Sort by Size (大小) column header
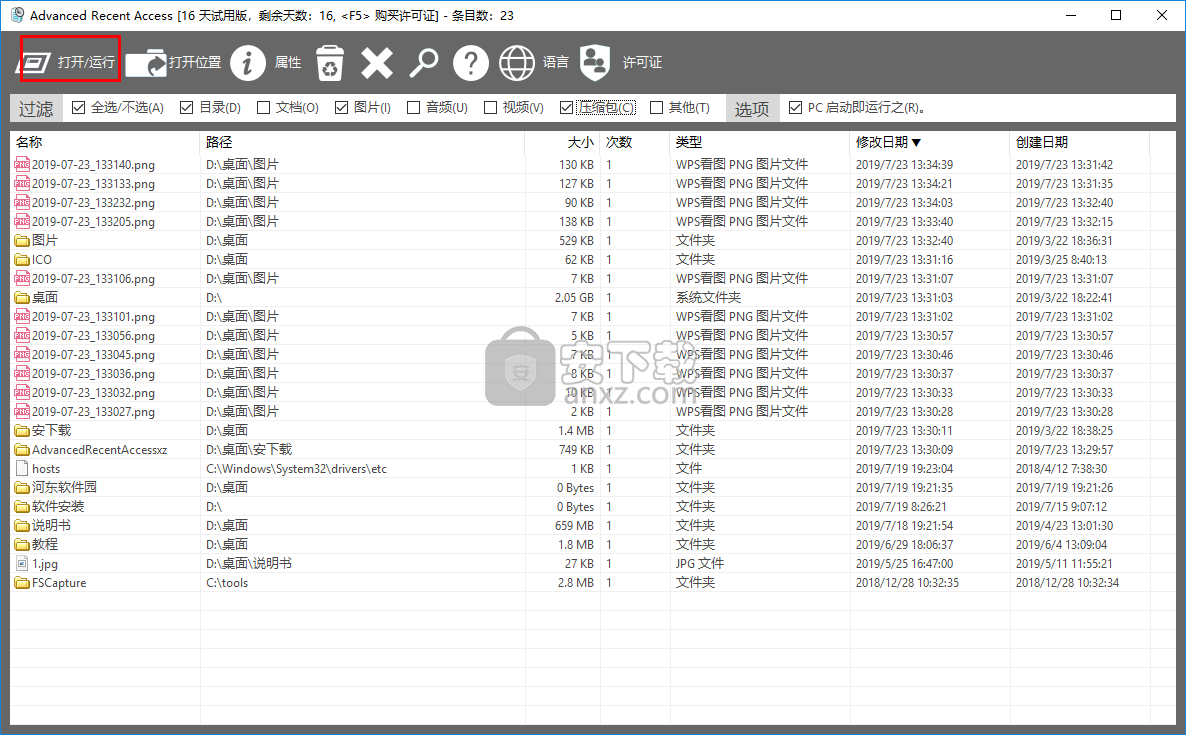Image resolution: width=1186 pixels, height=735 pixels. click(562, 142)
